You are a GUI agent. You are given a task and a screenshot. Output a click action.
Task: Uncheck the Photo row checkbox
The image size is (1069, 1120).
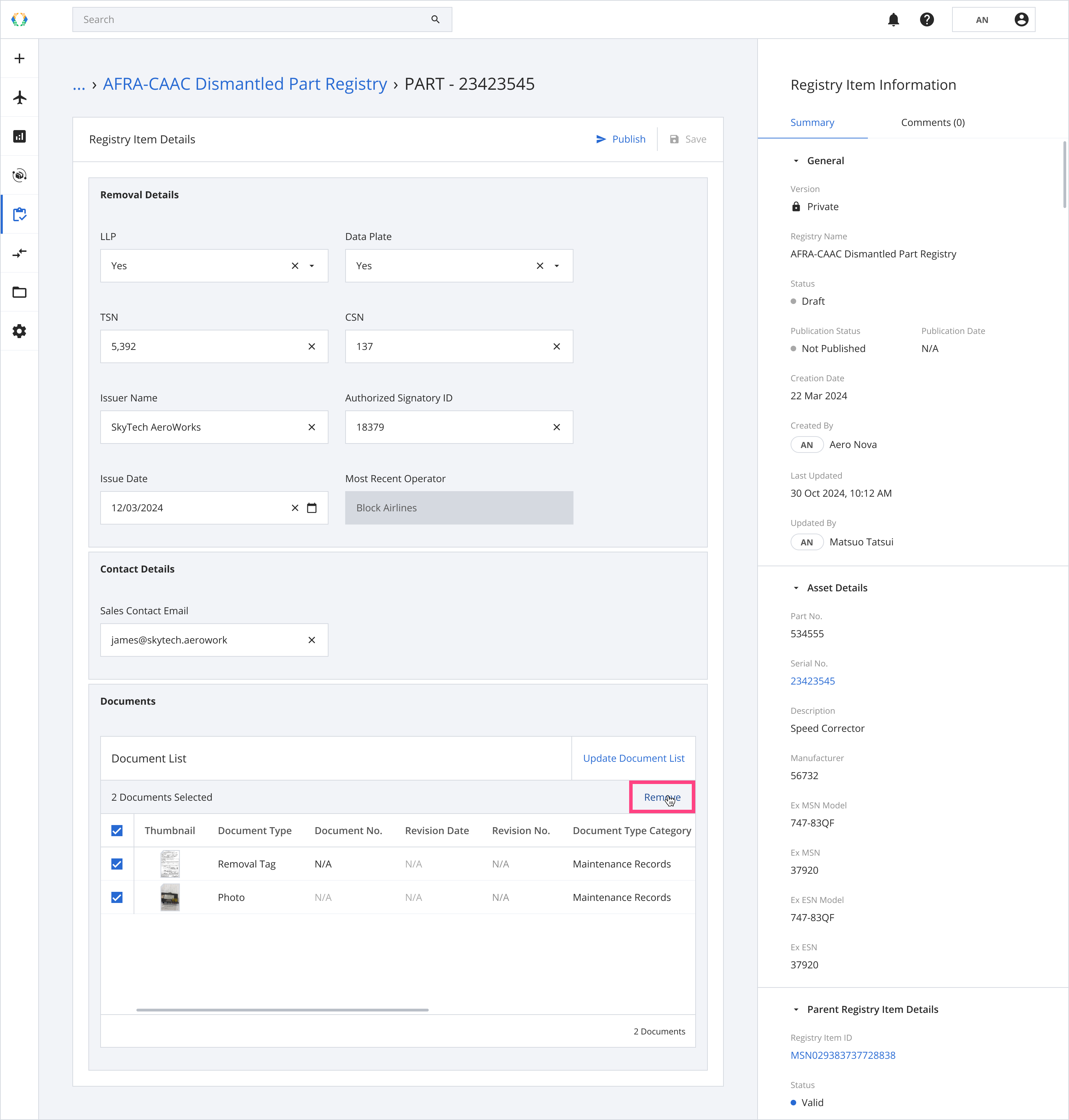pos(117,897)
